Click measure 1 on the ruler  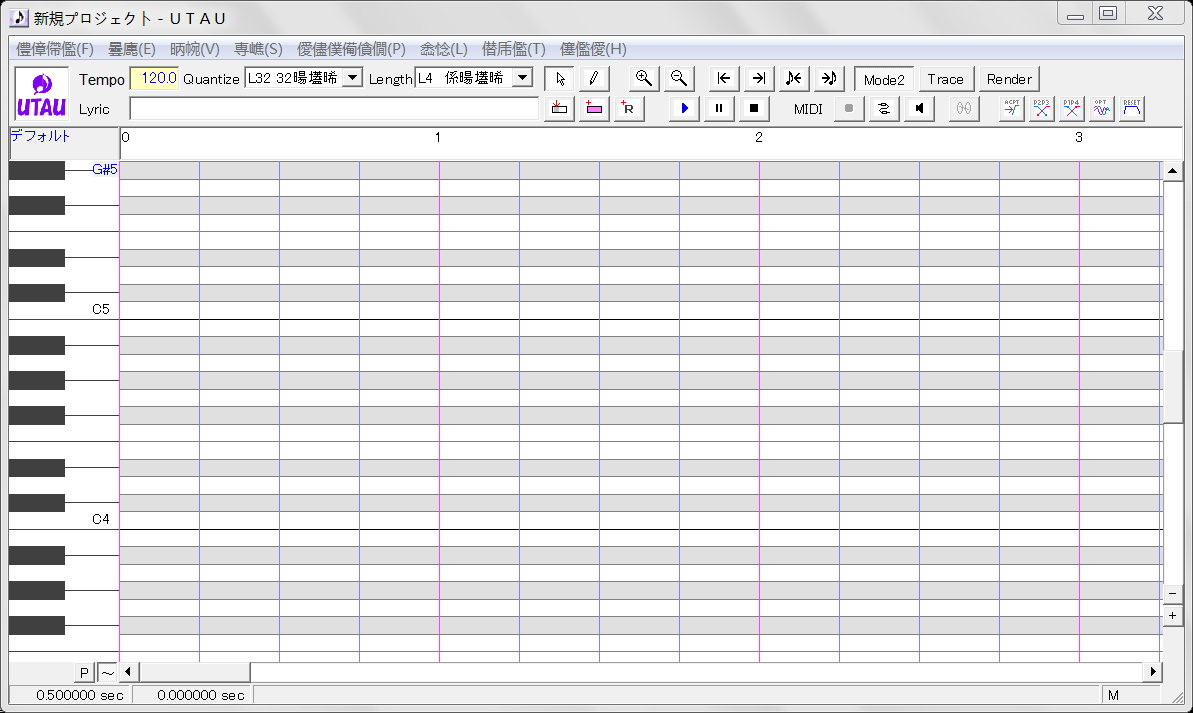tap(437, 138)
